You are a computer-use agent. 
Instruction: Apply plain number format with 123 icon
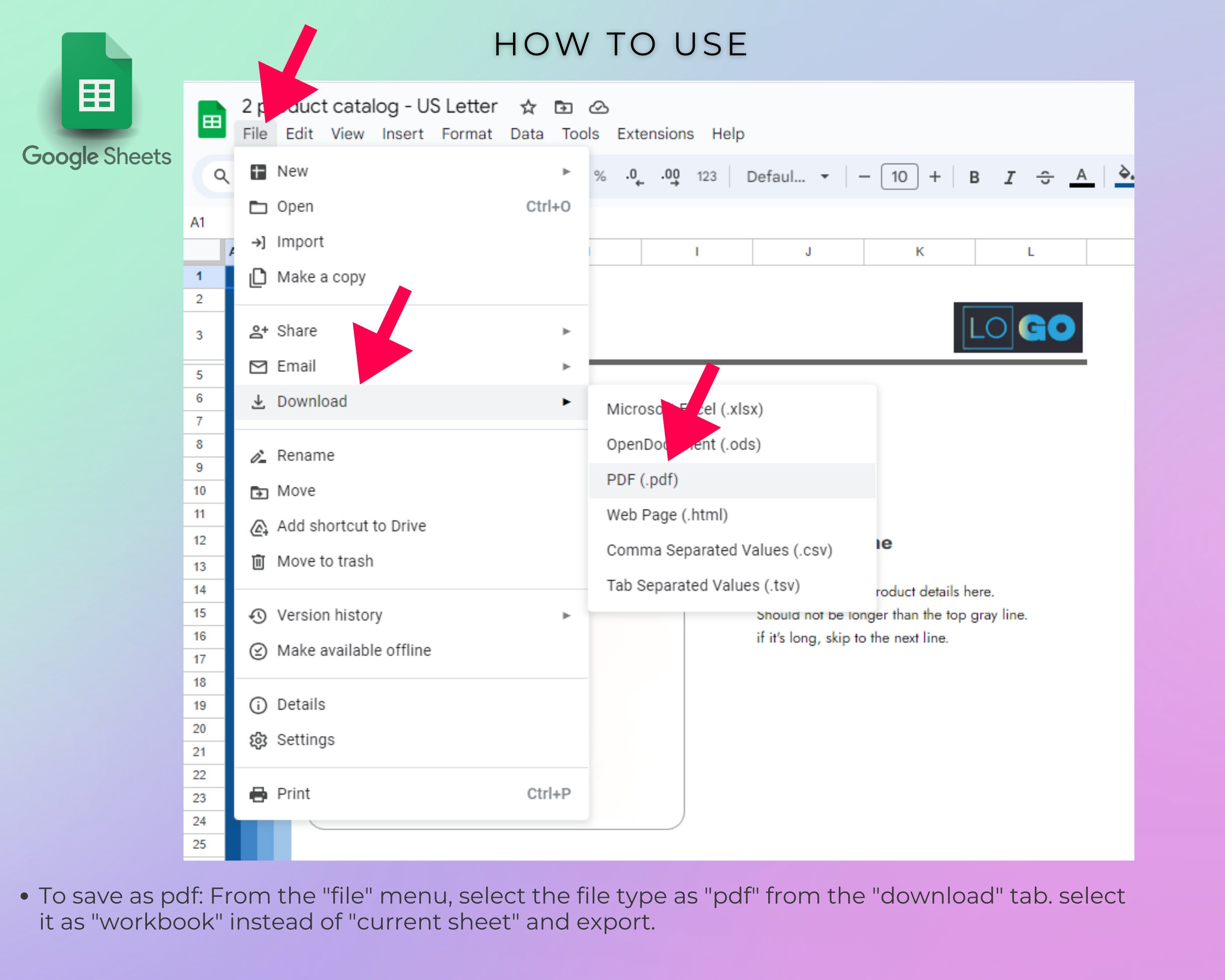(706, 176)
